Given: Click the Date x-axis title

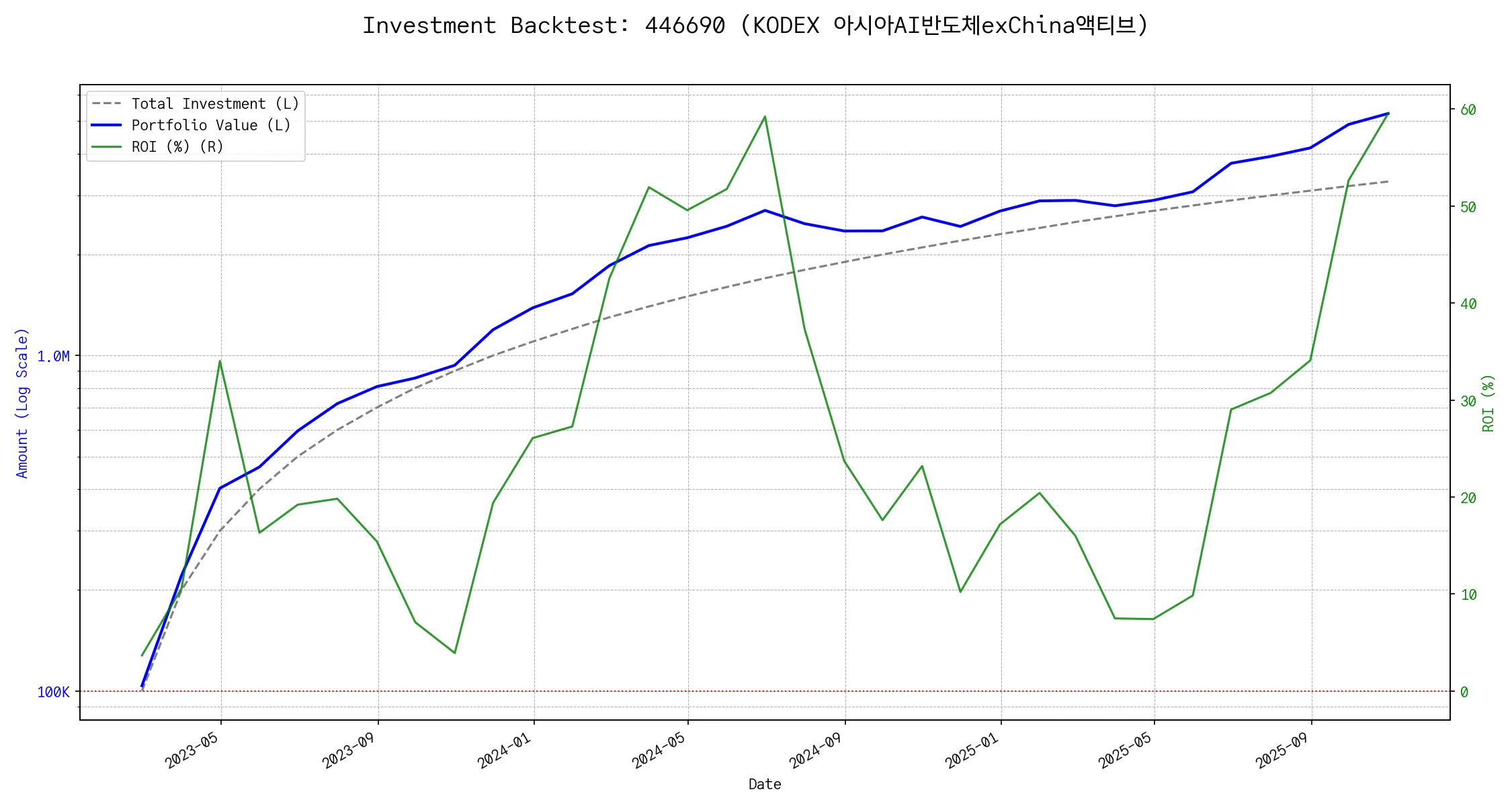Looking at the screenshot, I should point(765,785).
